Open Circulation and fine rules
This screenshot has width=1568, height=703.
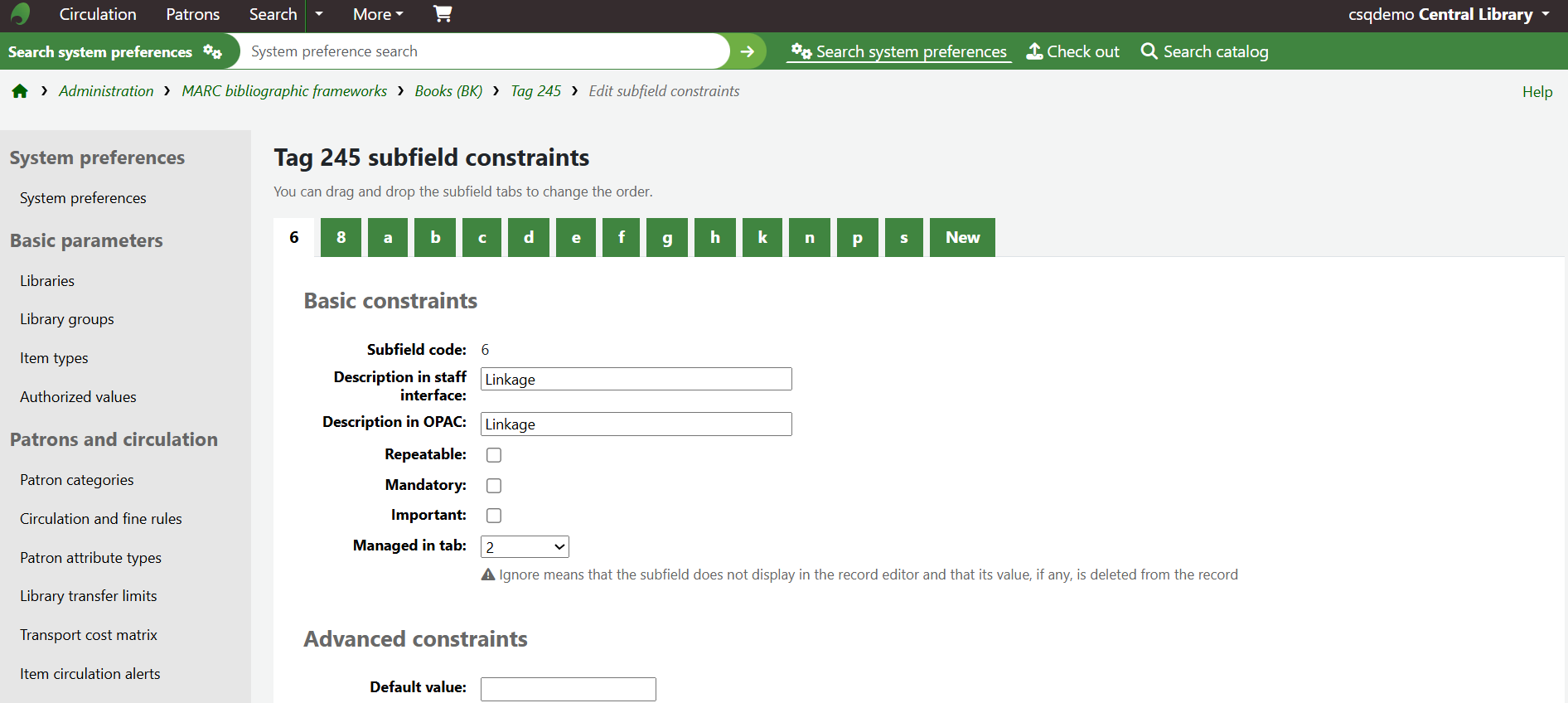click(101, 519)
